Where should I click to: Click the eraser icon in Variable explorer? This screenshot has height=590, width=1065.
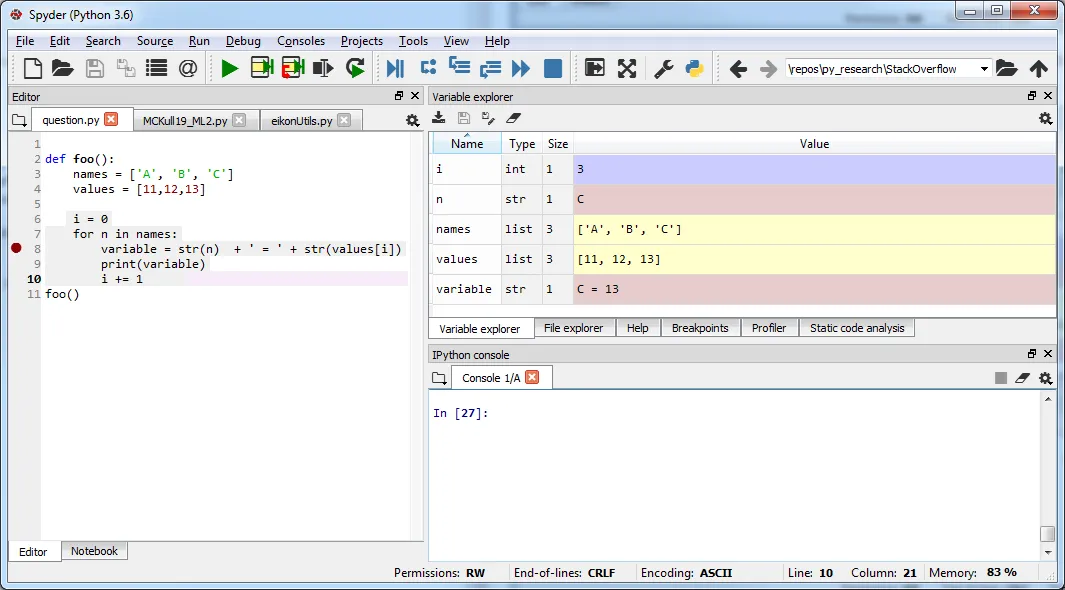click(x=514, y=118)
